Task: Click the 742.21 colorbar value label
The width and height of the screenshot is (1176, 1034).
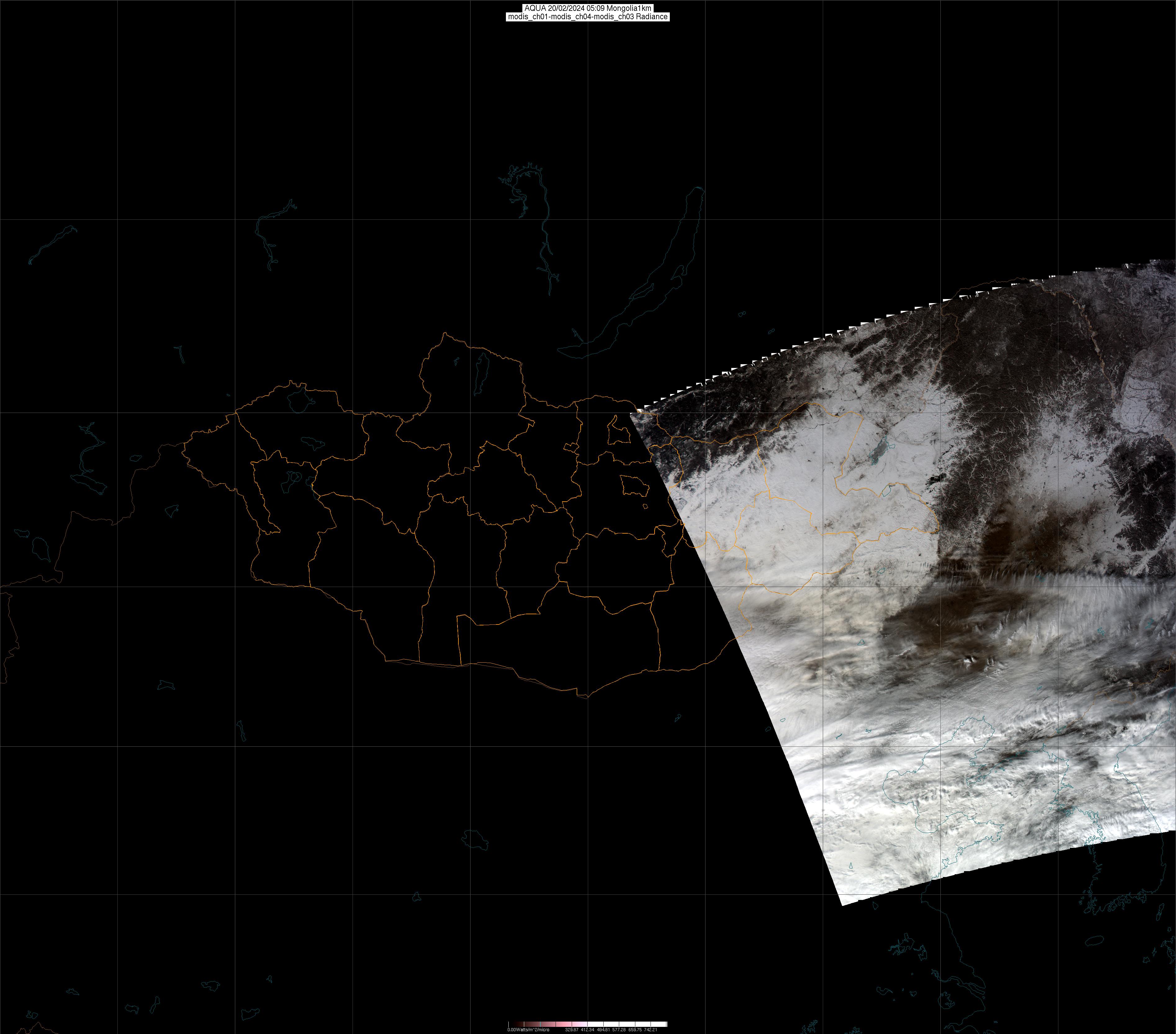Action: coord(651,1030)
